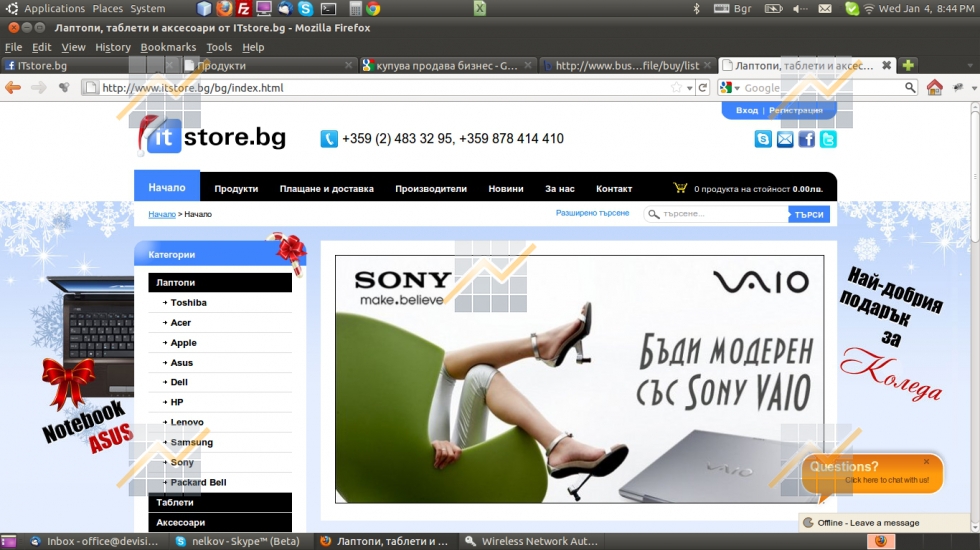980x550 pixels.
Task: Open the Places menu in the top panel
Action: tap(108, 8)
